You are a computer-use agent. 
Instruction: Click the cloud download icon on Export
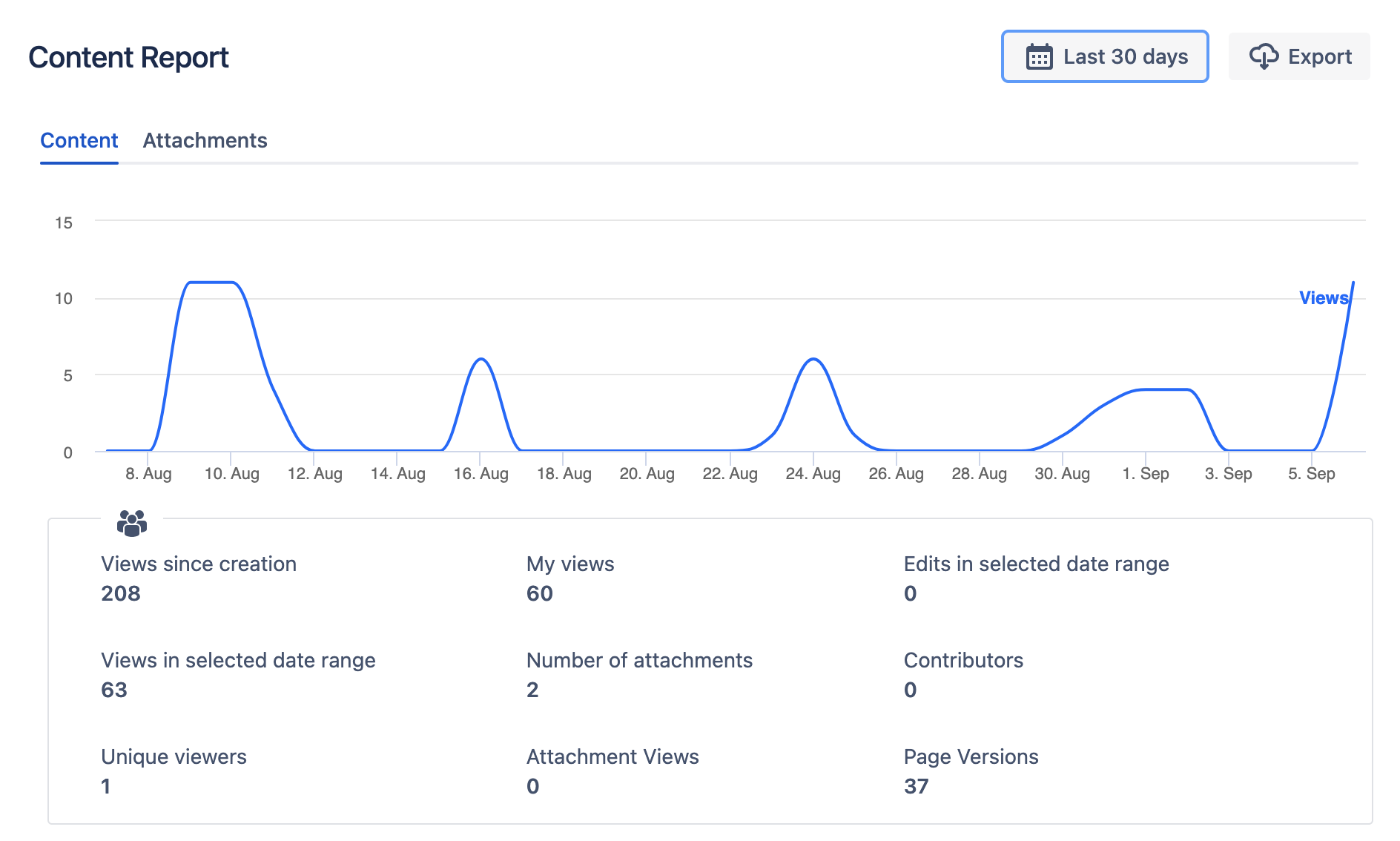[1264, 57]
